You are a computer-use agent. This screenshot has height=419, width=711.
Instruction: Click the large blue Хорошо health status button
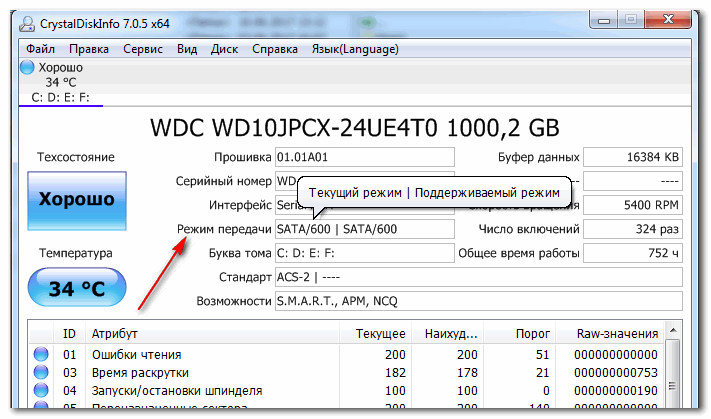[77, 200]
